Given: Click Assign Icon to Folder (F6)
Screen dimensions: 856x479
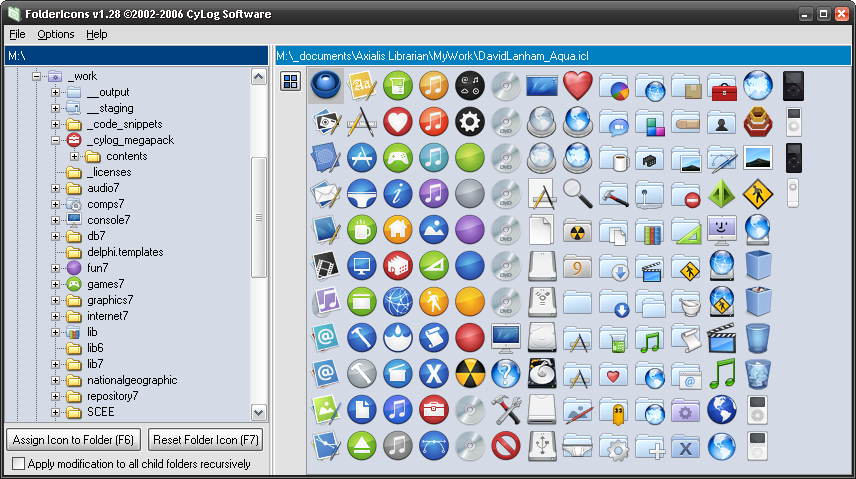Looking at the screenshot, I should (x=73, y=440).
